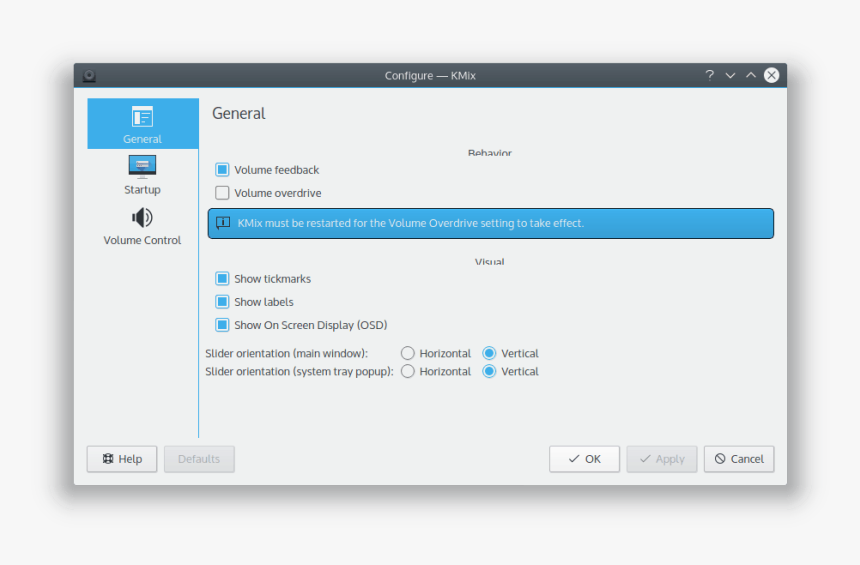860x565 pixels.
Task: Close the Configure KMix dialog
Action: [772, 75]
